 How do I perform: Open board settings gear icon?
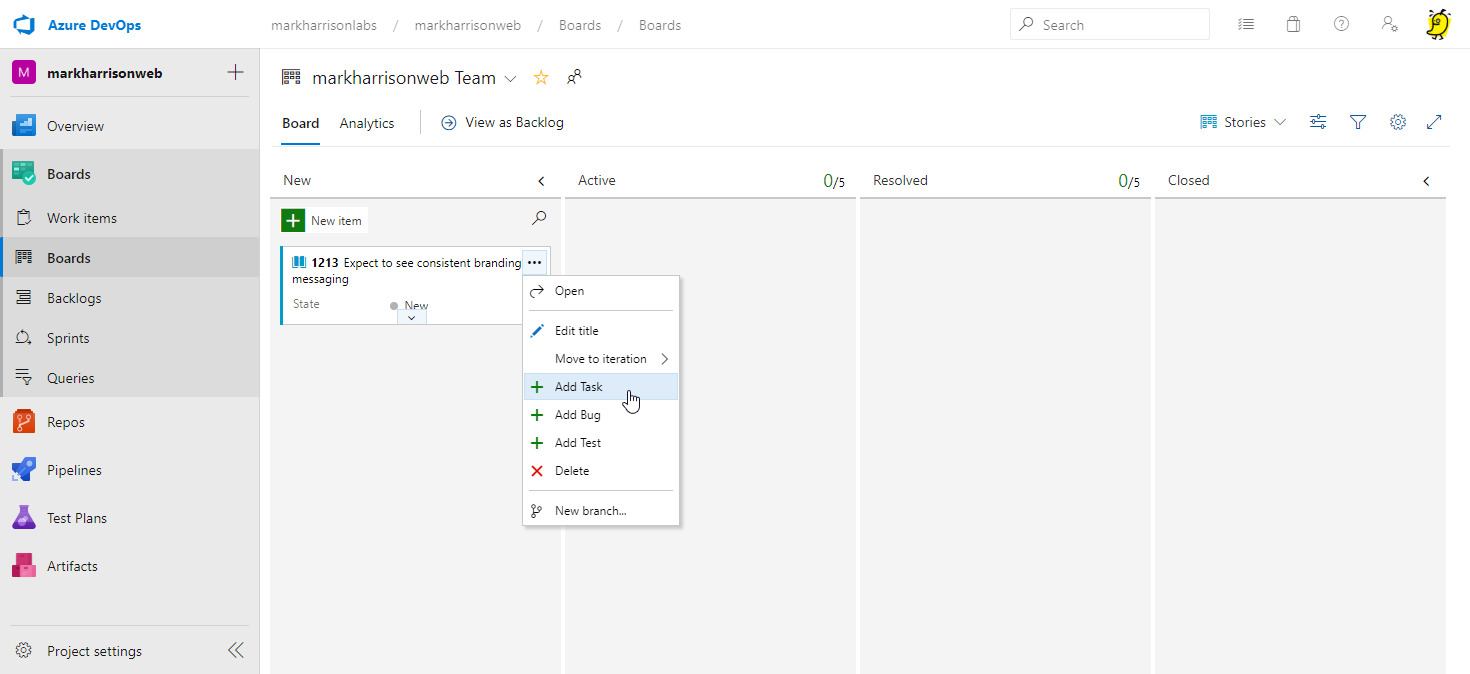coord(1398,122)
